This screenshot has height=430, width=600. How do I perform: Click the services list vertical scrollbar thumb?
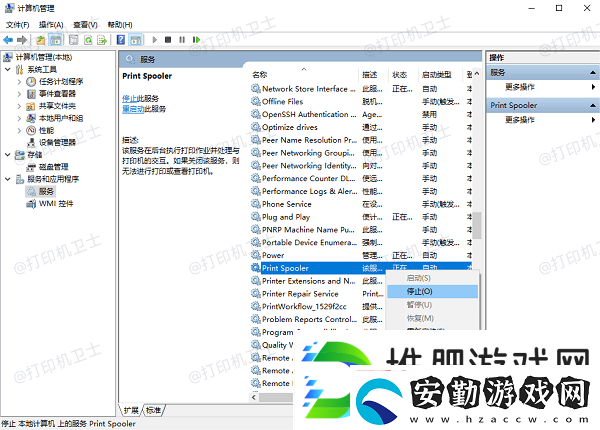[x=477, y=226]
